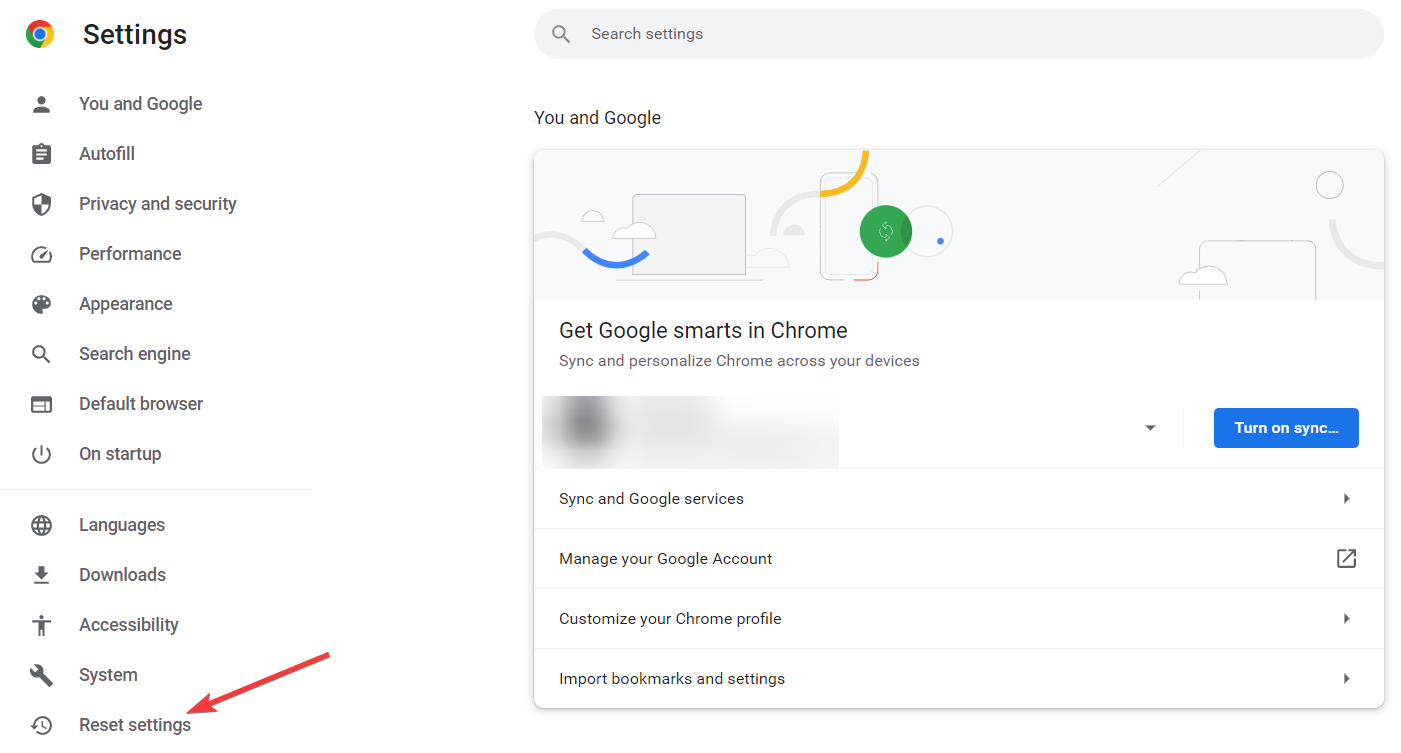Click the Get Google smarts in Chrome heading

click(x=703, y=331)
